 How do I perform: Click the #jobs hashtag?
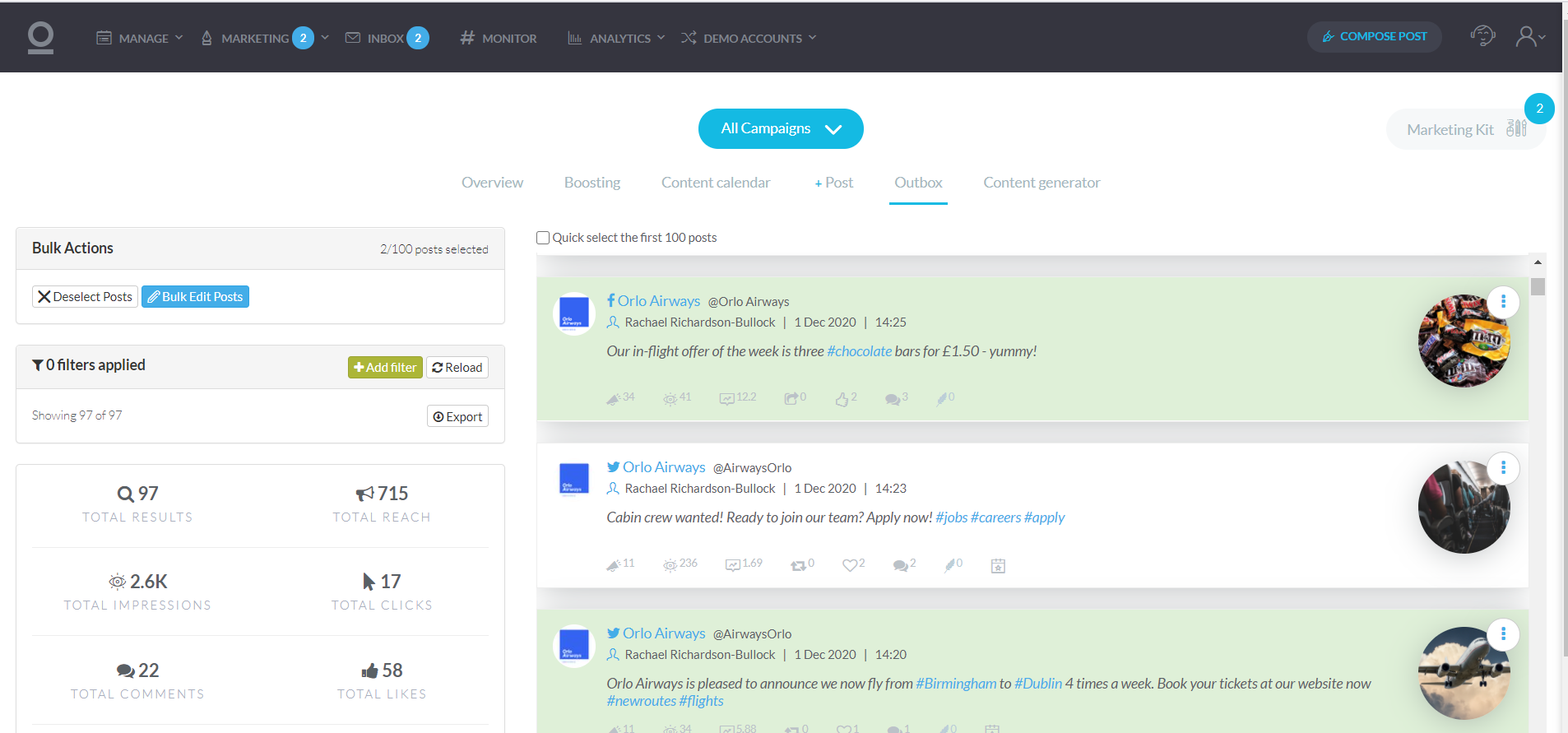[951, 517]
